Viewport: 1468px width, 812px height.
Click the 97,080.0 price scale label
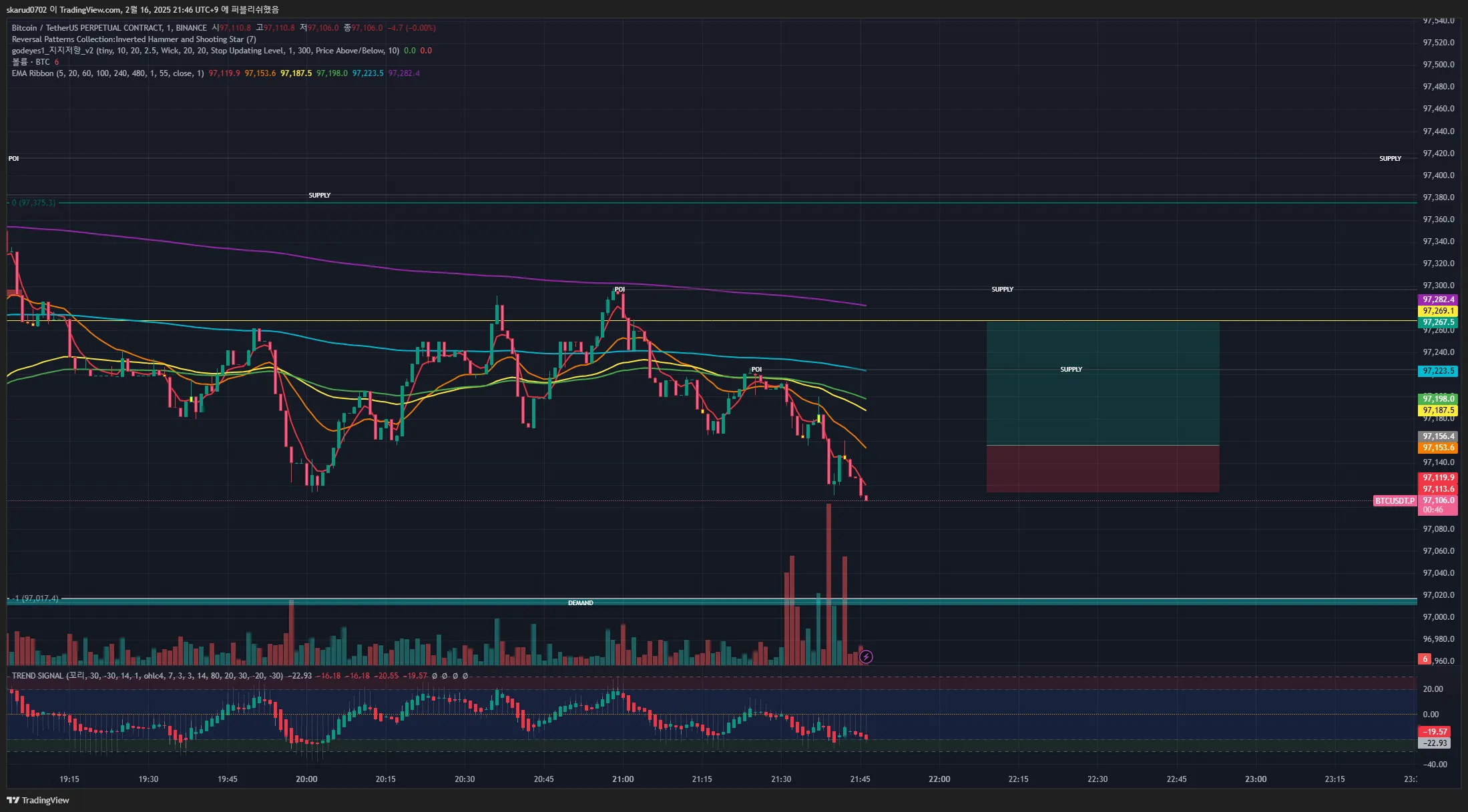1439,529
